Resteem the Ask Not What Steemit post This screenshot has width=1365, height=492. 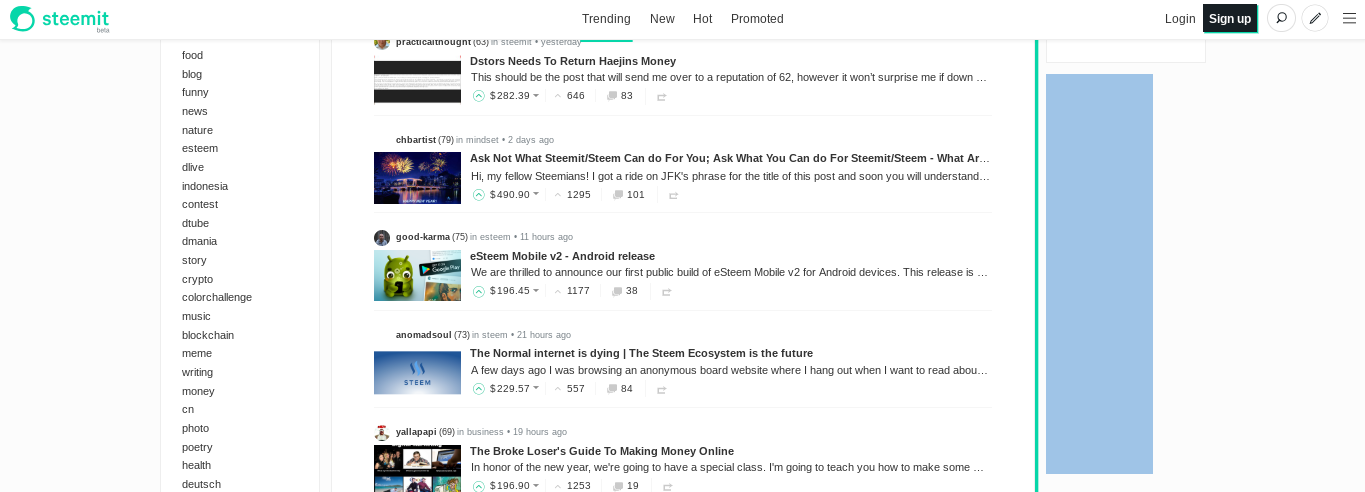point(673,196)
